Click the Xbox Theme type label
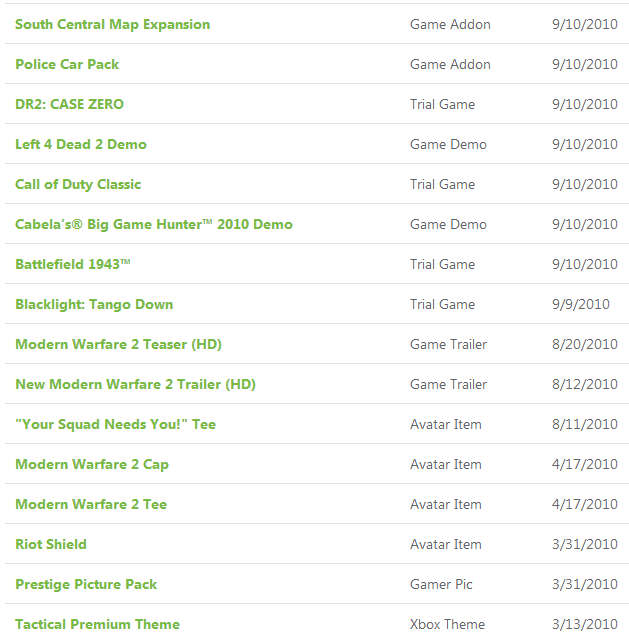The width and height of the screenshot is (629, 641). click(x=448, y=624)
